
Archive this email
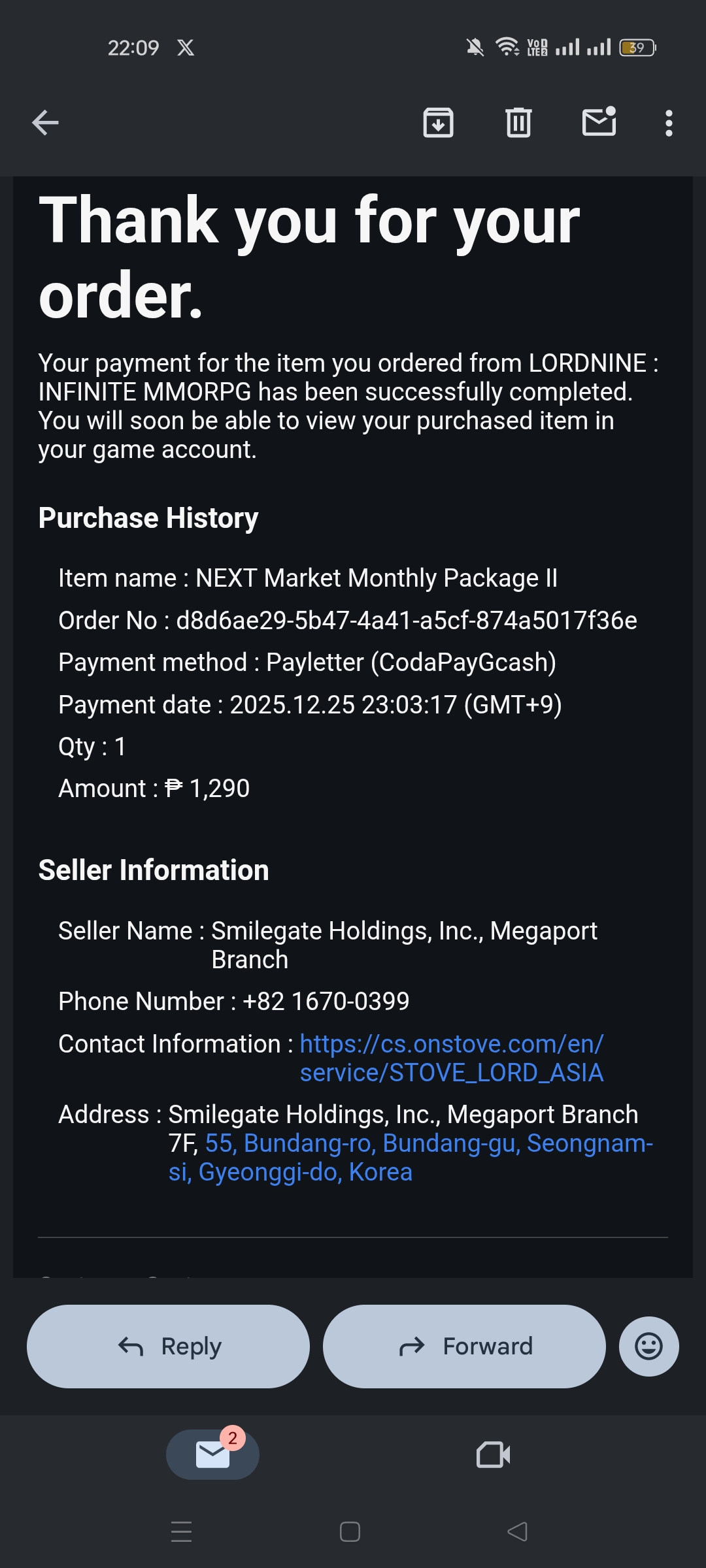click(438, 122)
